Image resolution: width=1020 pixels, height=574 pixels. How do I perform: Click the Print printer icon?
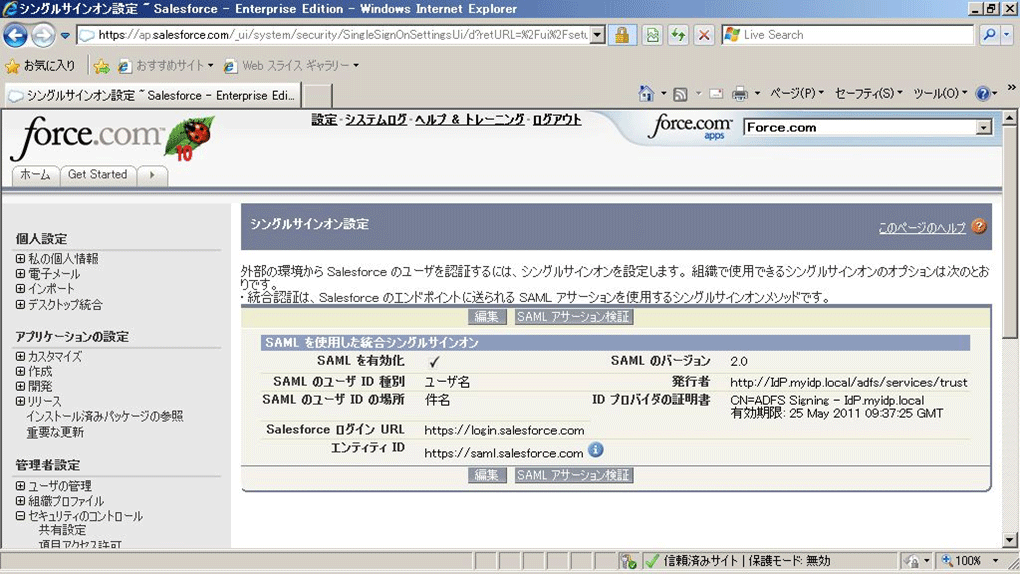click(x=740, y=94)
